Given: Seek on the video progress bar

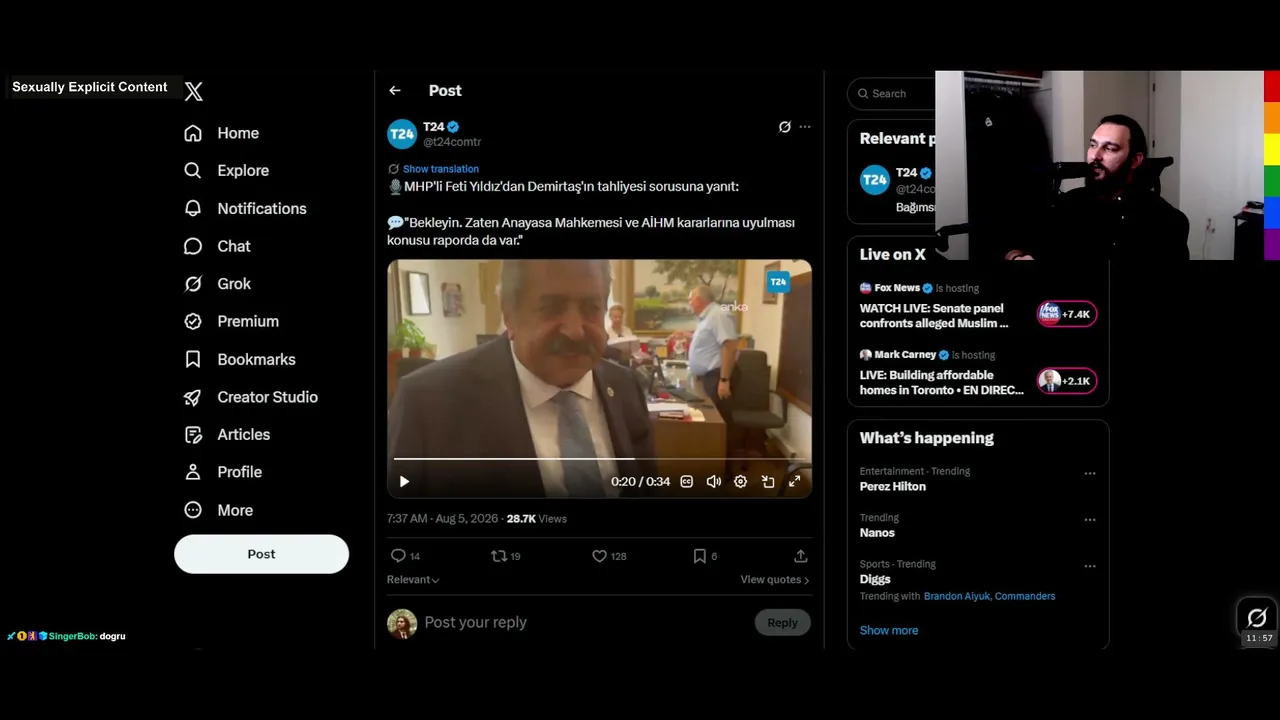Looking at the screenshot, I should tap(600, 459).
